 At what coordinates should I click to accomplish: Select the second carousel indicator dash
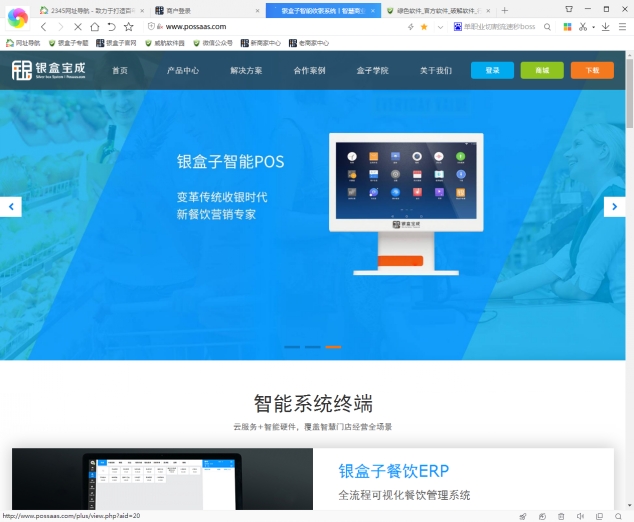(313, 347)
